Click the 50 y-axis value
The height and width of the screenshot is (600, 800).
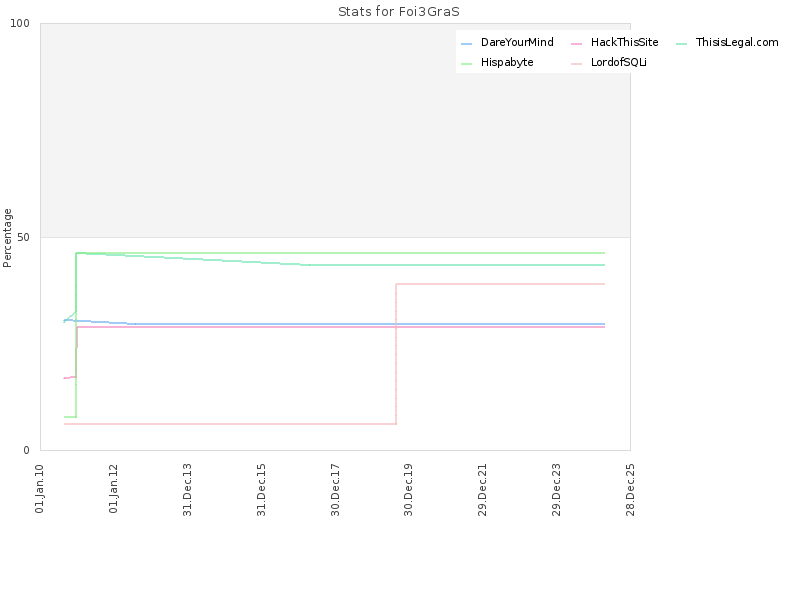coord(23,237)
